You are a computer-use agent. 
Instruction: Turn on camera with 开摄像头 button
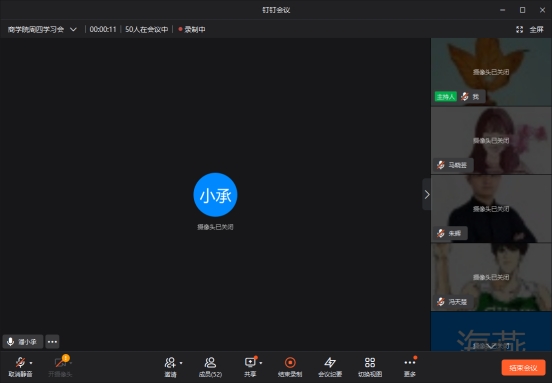pyautogui.click(x=60, y=367)
